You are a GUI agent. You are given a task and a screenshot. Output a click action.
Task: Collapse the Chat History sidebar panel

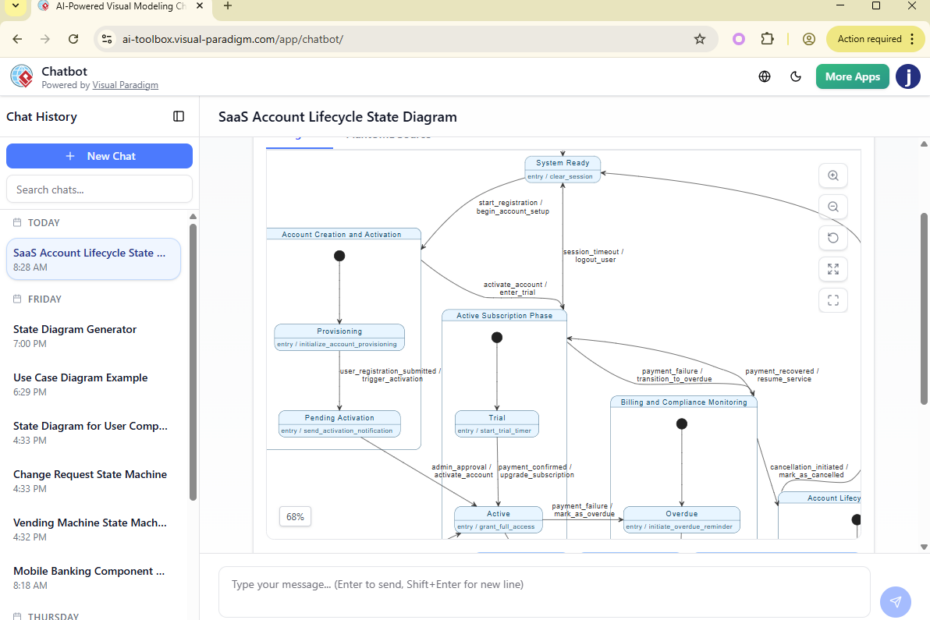(178, 116)
